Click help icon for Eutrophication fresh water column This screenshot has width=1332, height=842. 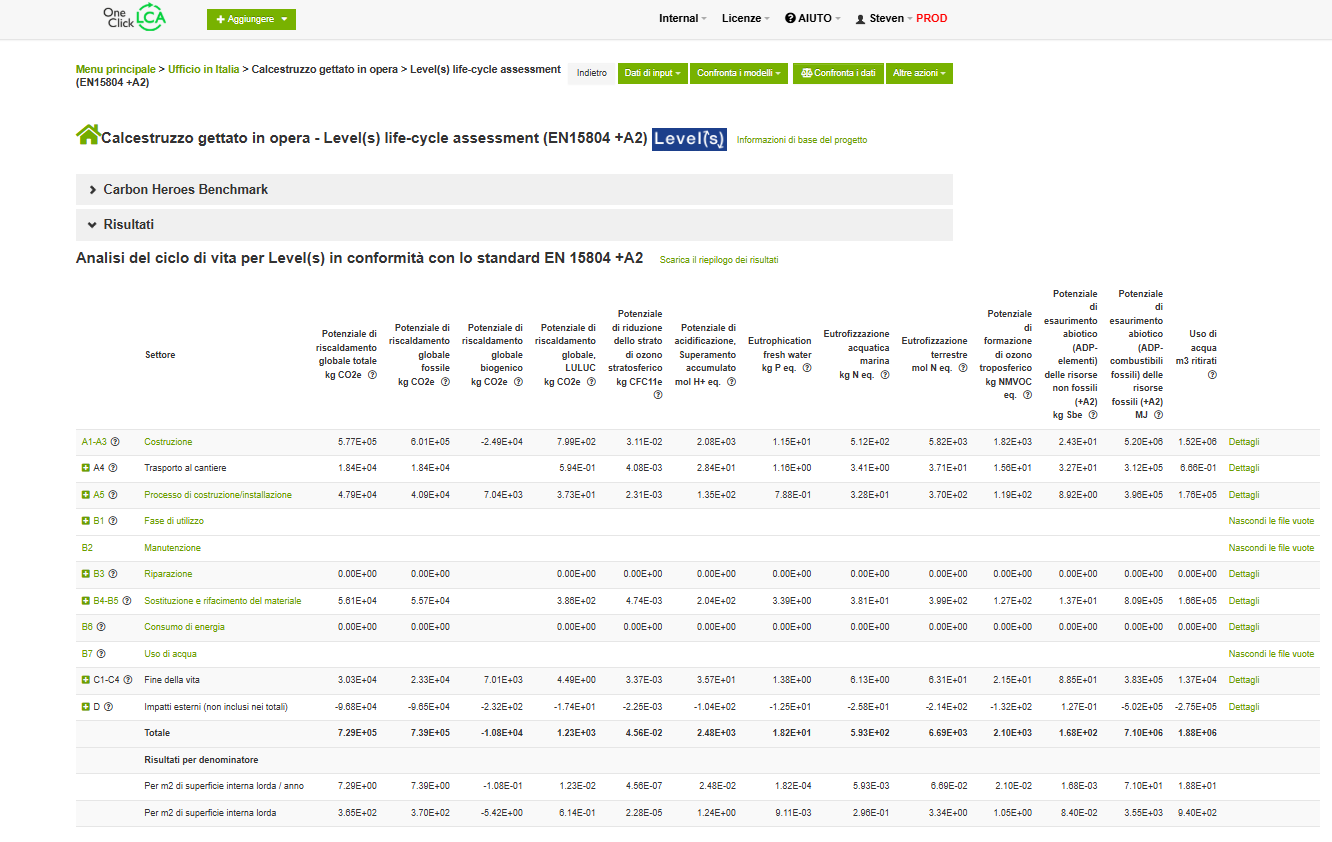coord(806,368)
